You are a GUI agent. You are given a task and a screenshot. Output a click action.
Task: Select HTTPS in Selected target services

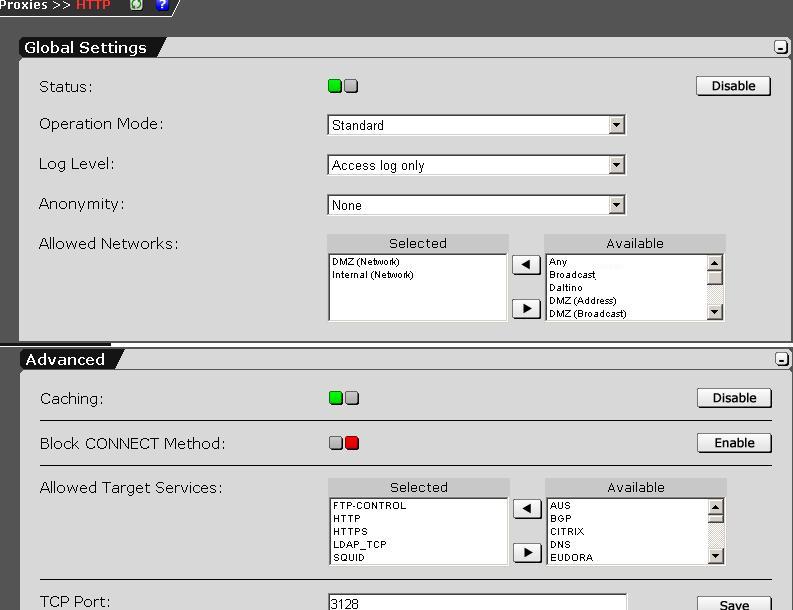point(350,532)
